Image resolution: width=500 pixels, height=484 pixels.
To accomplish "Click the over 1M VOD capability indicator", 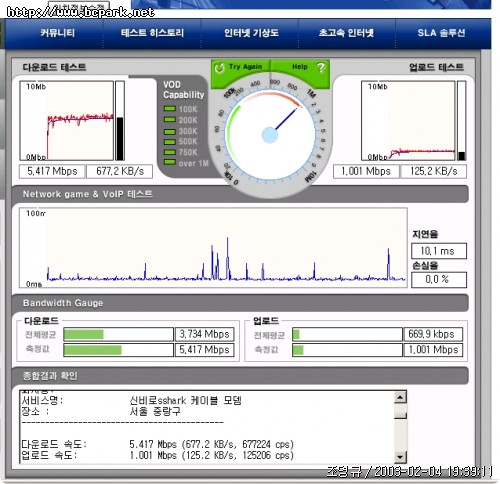I will point(170,163).
